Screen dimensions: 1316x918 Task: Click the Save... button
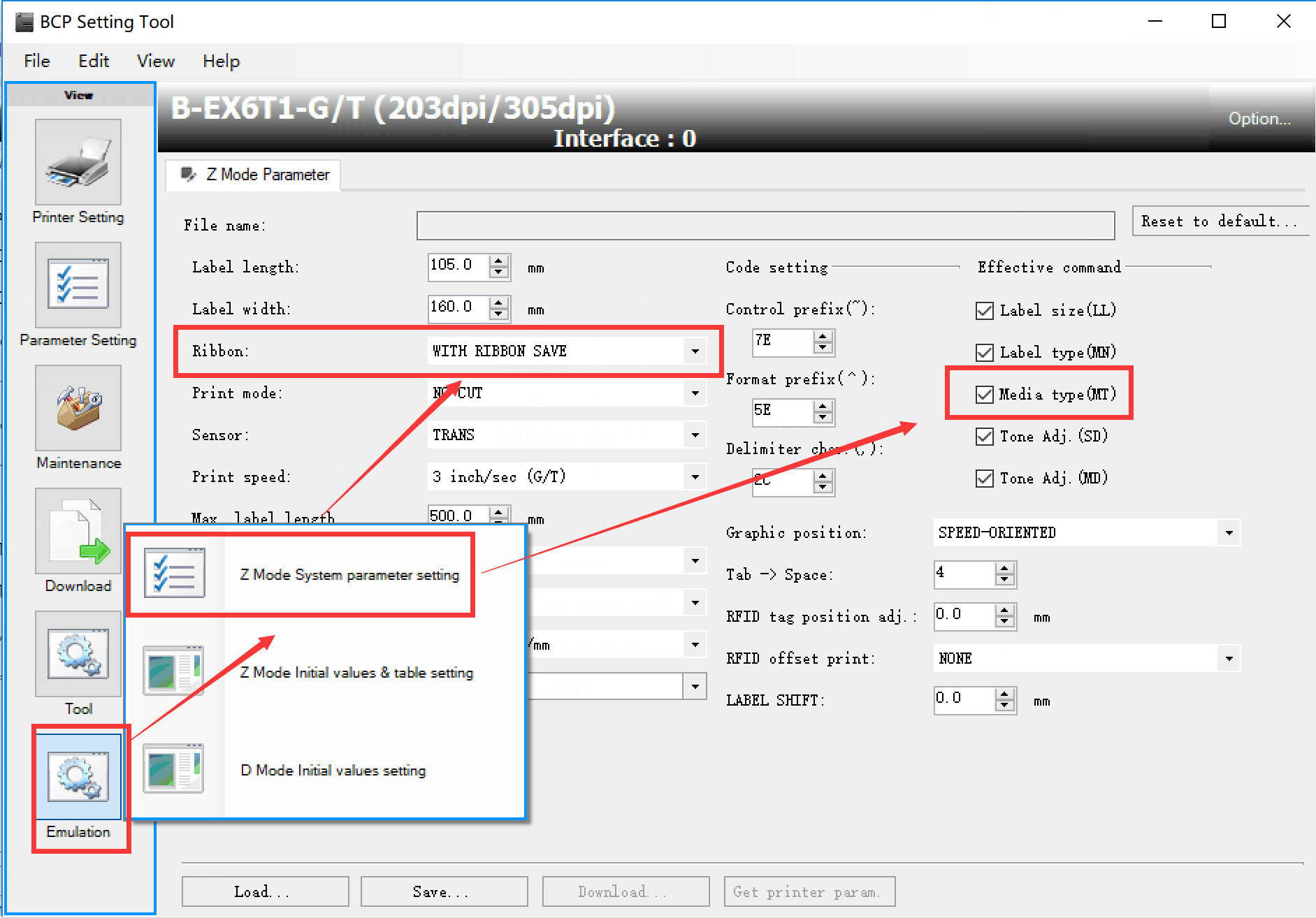(x=444, y=891)
